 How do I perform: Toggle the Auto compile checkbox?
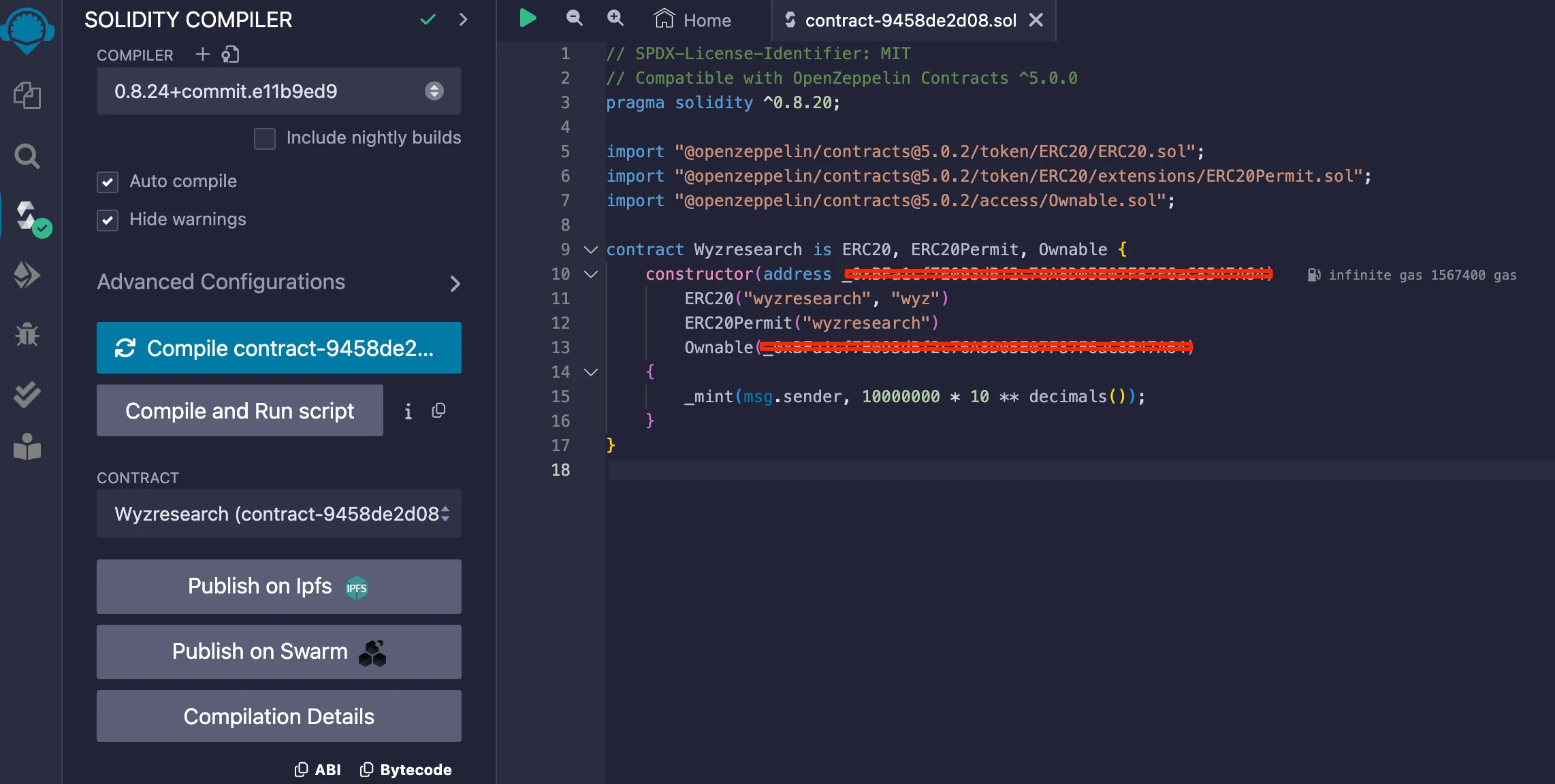click(x=108, y=182)
